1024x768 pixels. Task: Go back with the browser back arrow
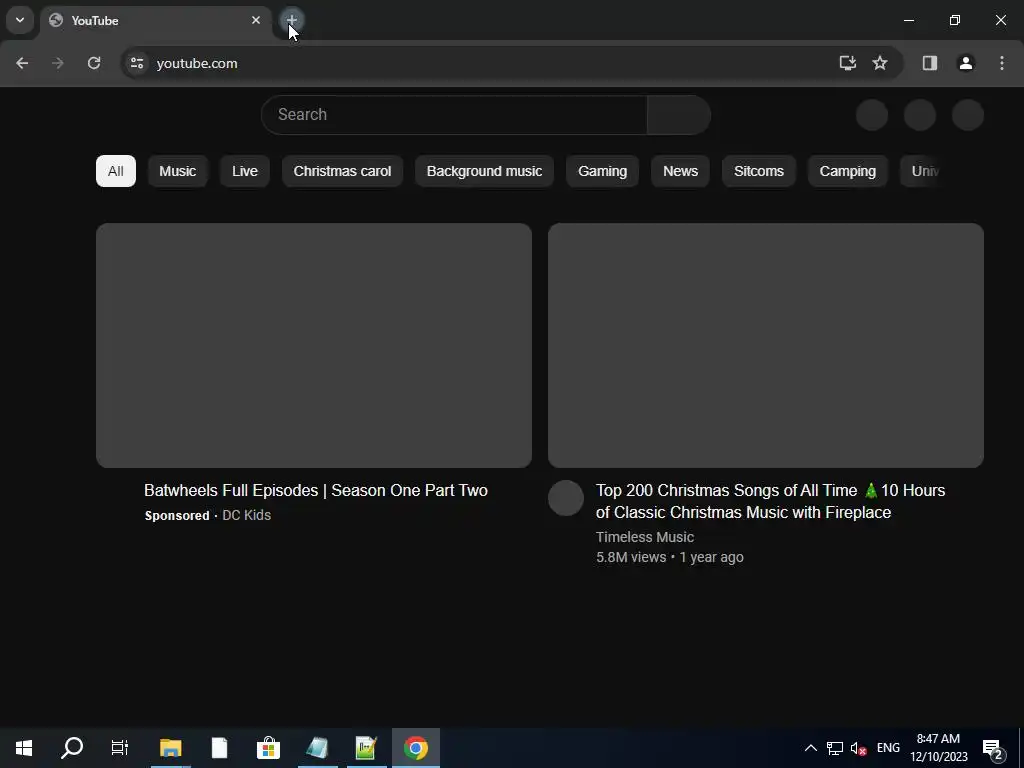[x=22, y=63]
